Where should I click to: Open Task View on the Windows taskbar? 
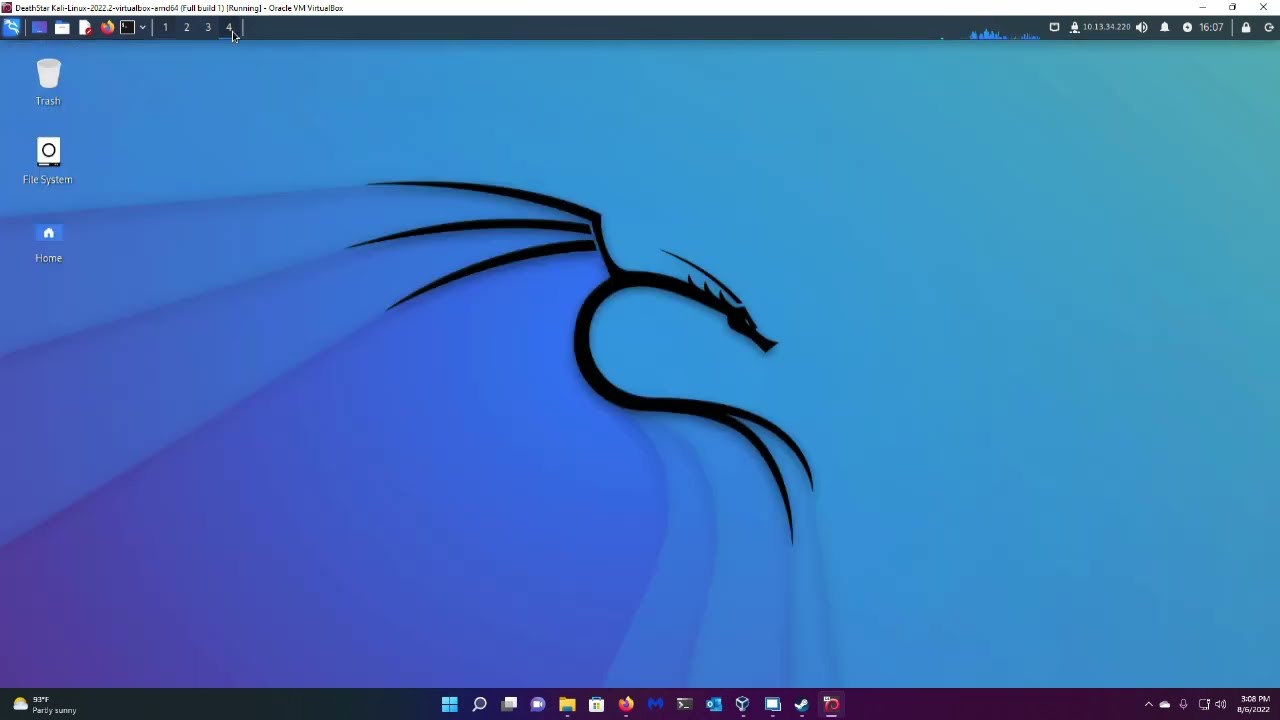point(508,705)
